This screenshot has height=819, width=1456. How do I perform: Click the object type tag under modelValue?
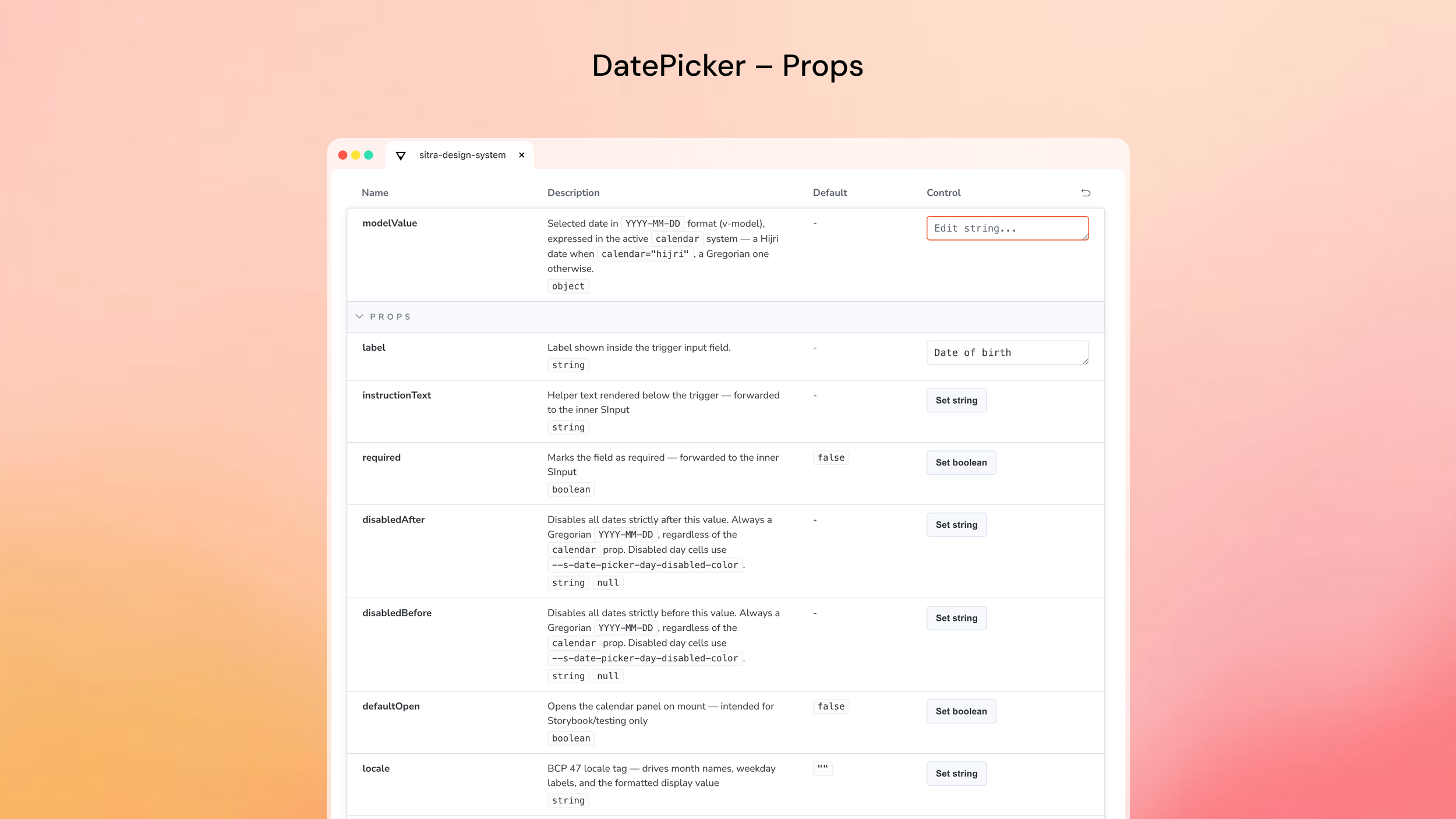click(568, 286)
